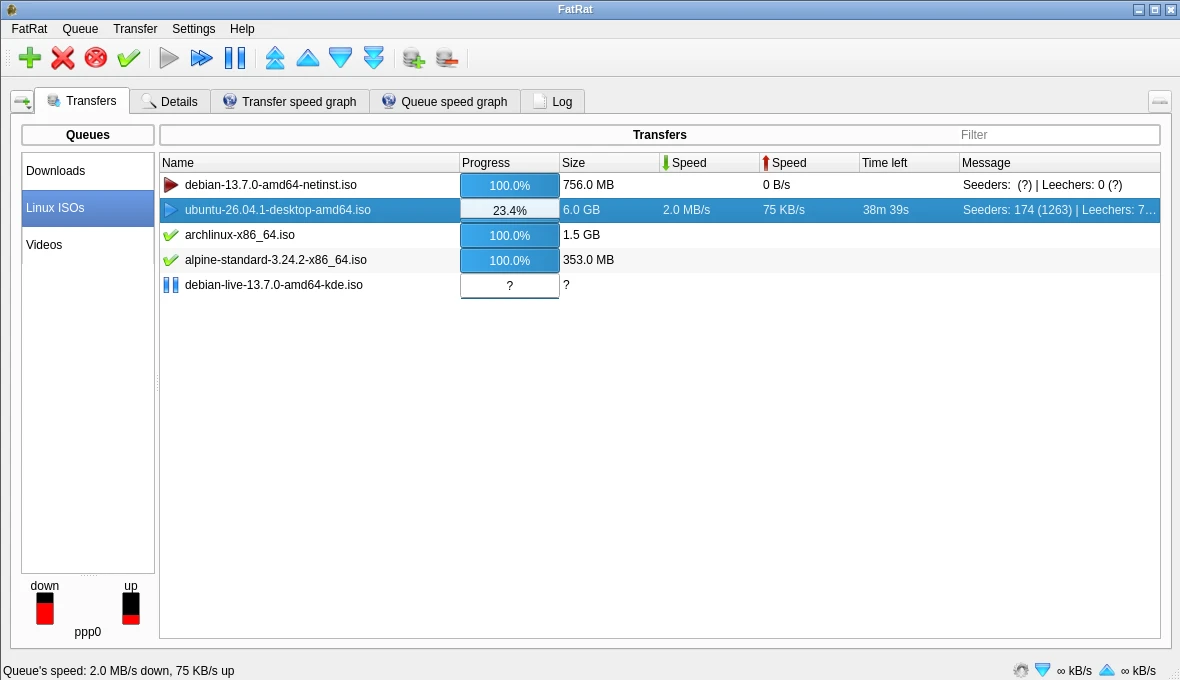The width and height of the screenshot is (1180, 680).
Task: Open Transfer menu
Action: tap(135, 29)
